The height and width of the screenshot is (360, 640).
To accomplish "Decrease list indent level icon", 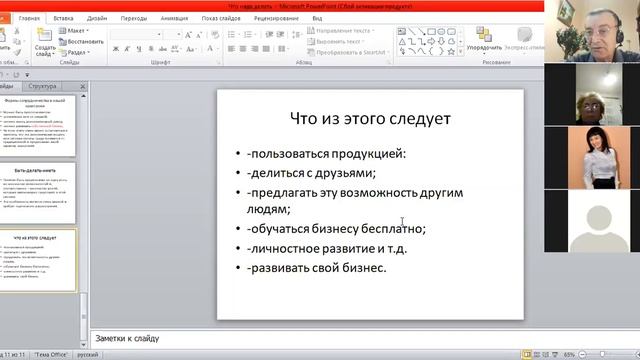I will pyautogui.click(x=269, y=35).
